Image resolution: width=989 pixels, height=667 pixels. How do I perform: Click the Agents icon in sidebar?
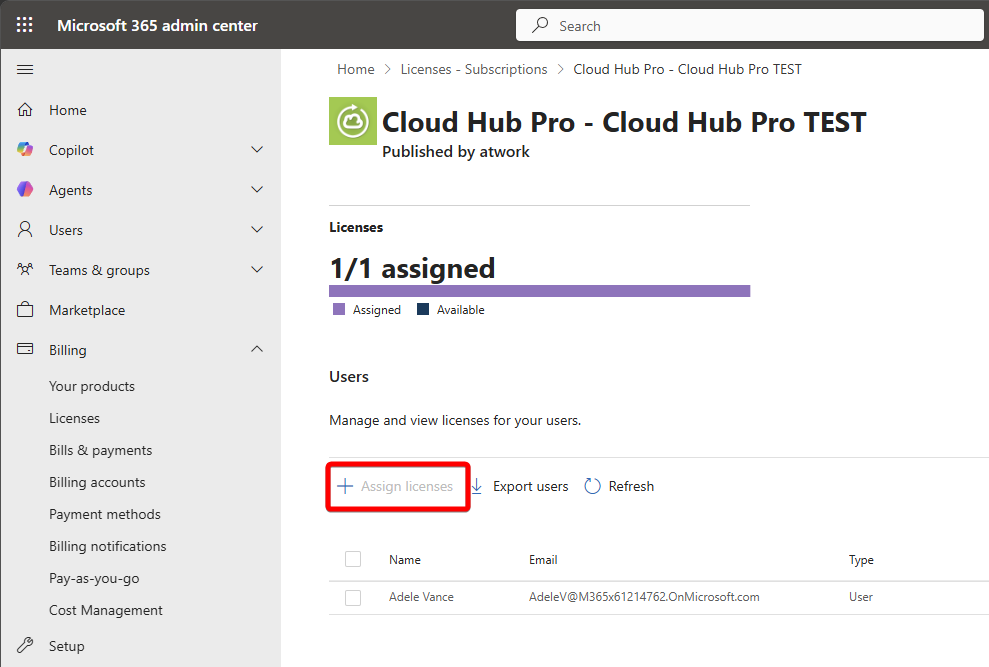tap(25, 189)
